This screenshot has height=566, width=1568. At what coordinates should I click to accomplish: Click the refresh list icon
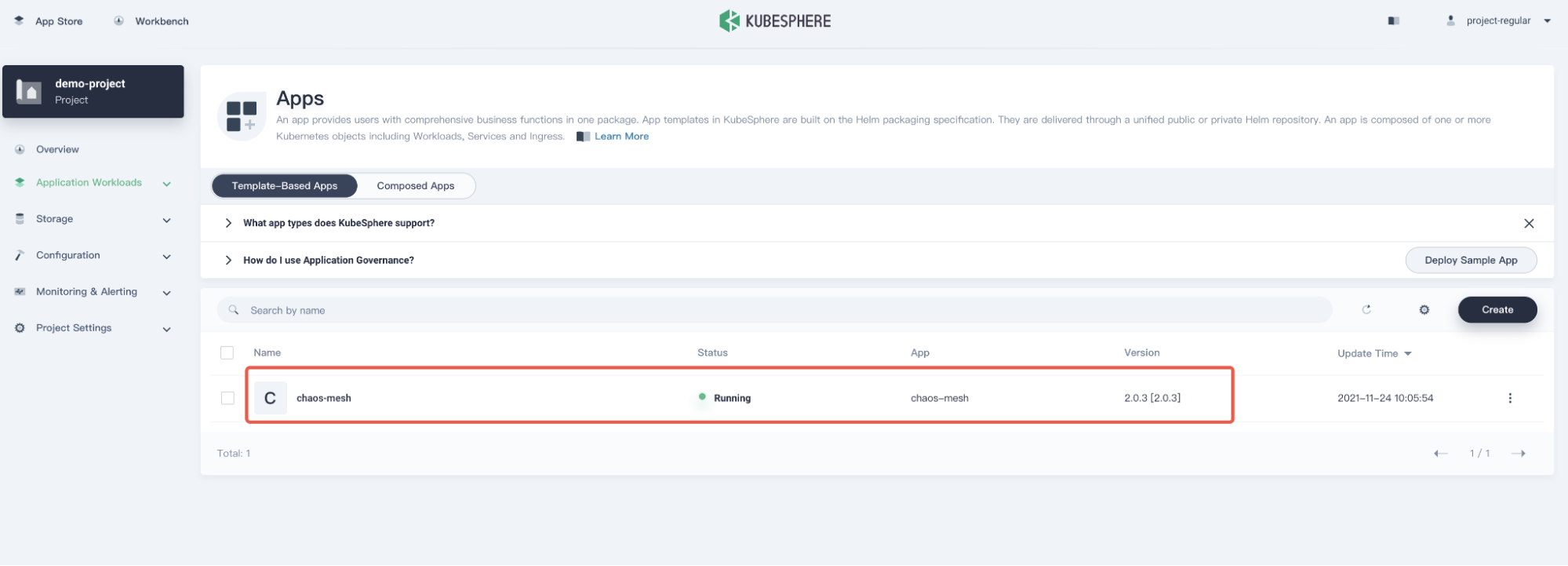tap(1366, 310)
